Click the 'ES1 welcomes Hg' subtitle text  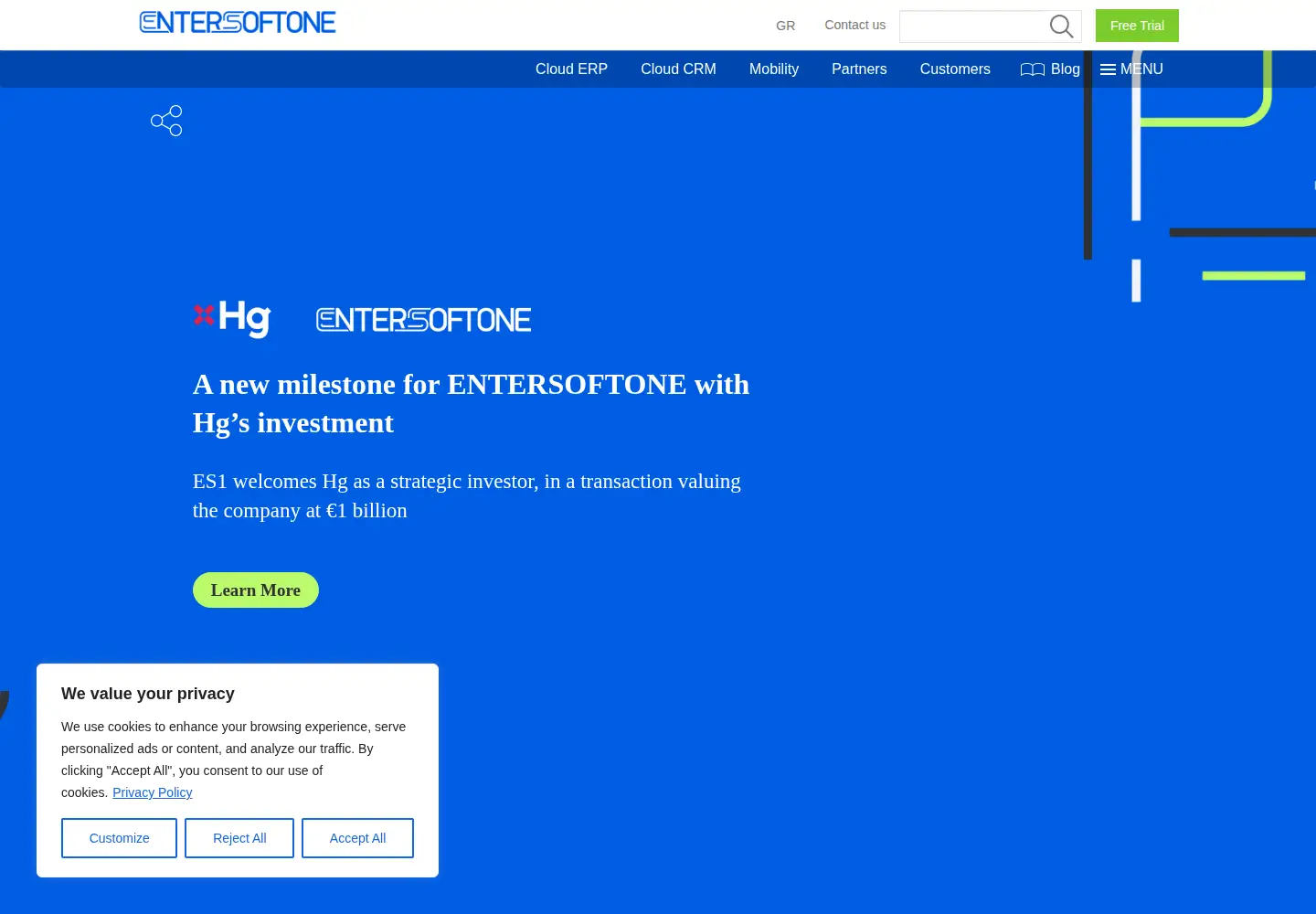click(x=467, y=495)
